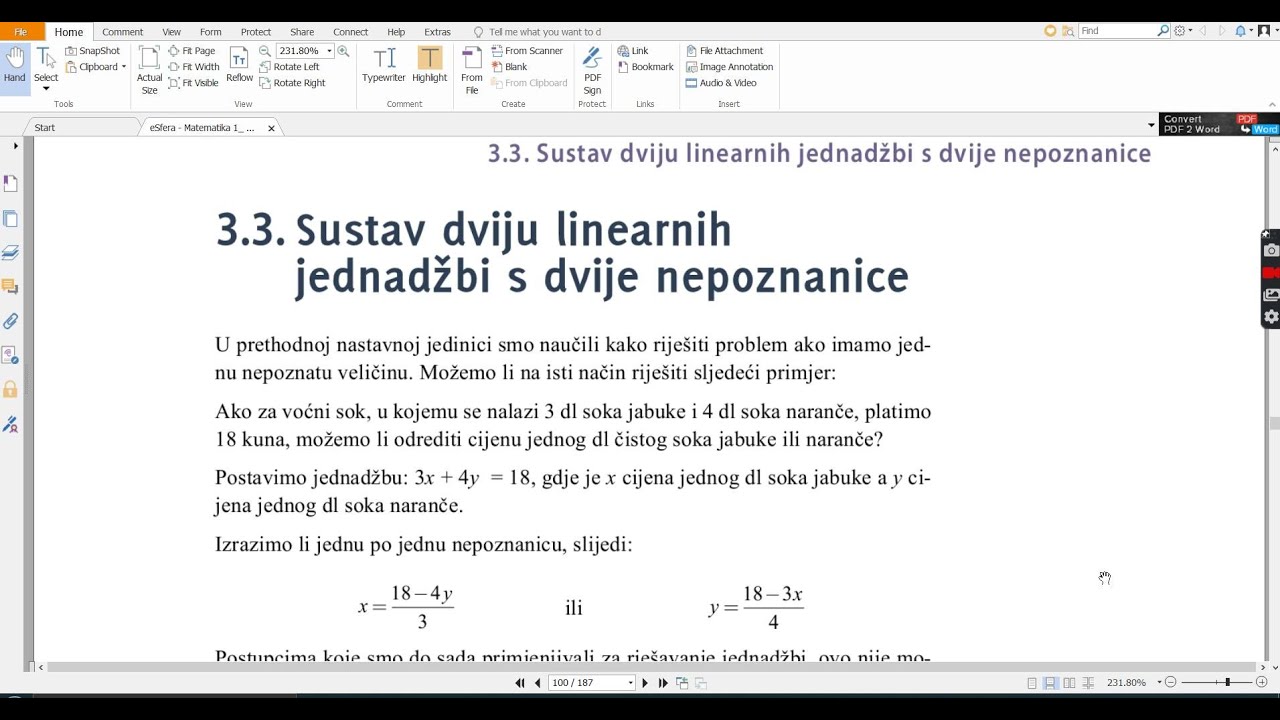1280x720 pixels.
Task: Insert Audio & Video
Action: tap(721, 83)
